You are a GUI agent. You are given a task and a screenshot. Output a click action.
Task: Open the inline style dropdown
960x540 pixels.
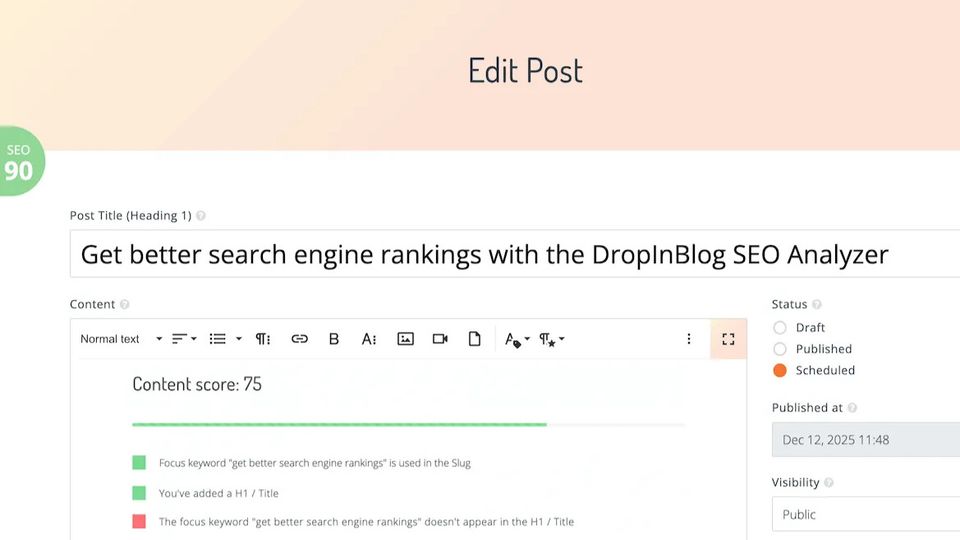517,339
